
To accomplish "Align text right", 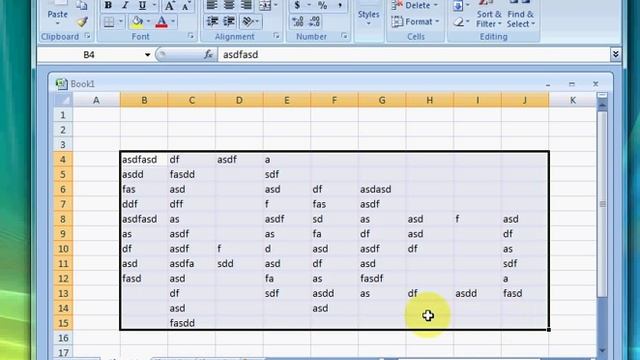I will (246, 5).
